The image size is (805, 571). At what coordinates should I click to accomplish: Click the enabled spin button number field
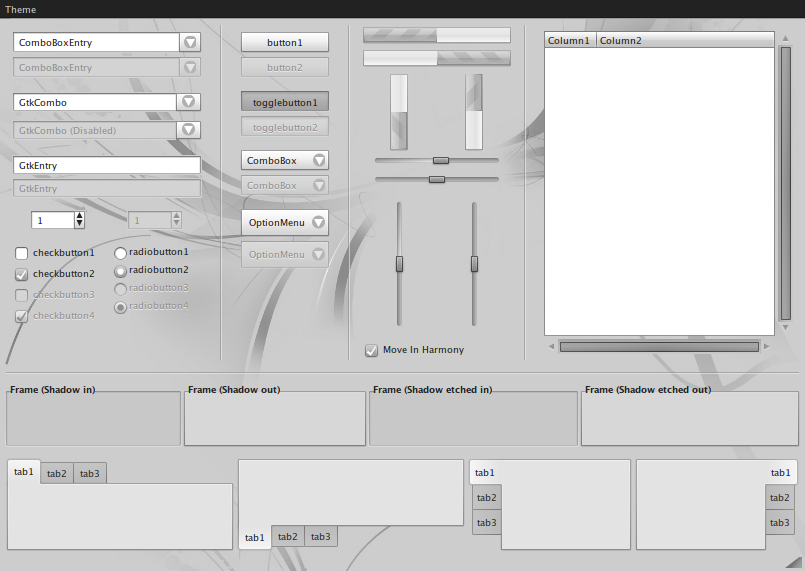[53, 220]
